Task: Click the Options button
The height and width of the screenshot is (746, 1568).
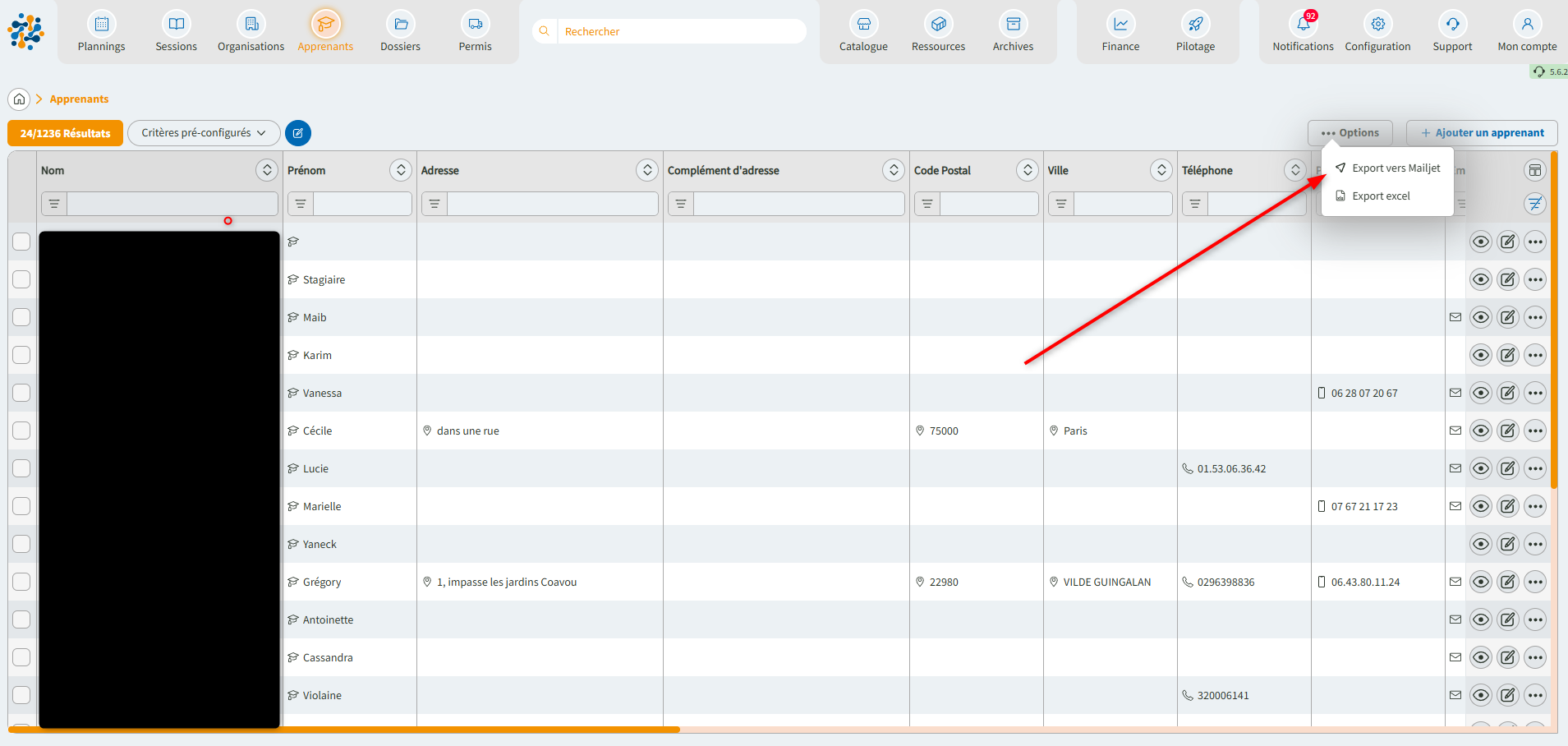Action: (x=1350, y=133)
